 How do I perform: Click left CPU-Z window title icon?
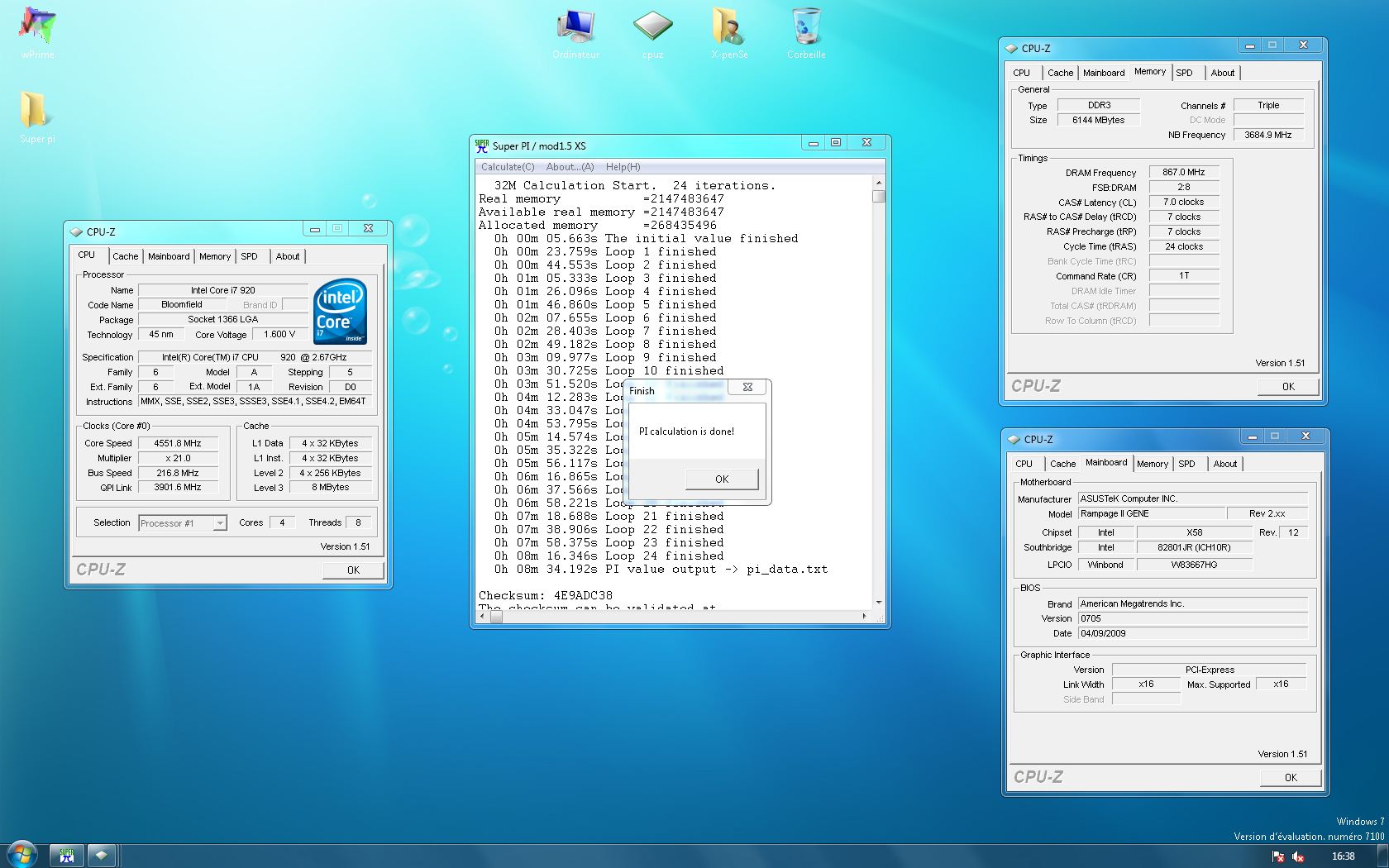point(76,232)
